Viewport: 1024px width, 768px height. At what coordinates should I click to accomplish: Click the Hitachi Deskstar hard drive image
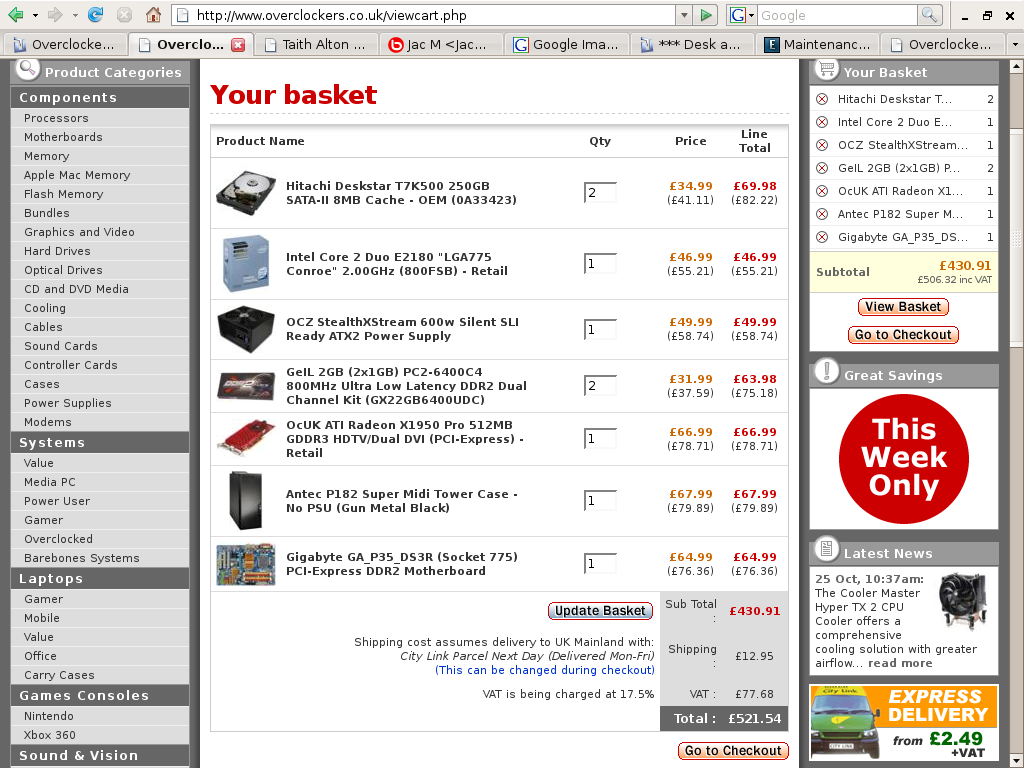(x=246, y=193)
